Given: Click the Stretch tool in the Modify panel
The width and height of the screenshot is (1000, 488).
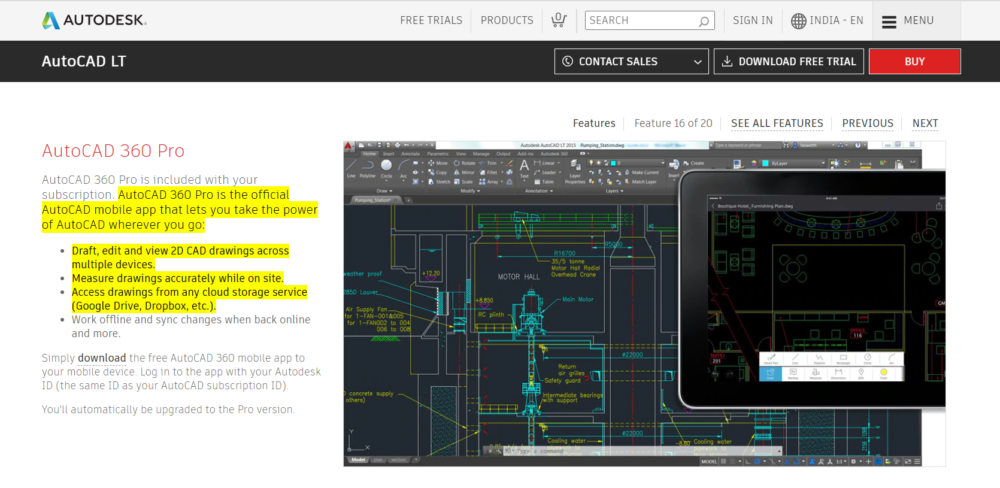Looking at the screenshot, I should tap(439, 182).
